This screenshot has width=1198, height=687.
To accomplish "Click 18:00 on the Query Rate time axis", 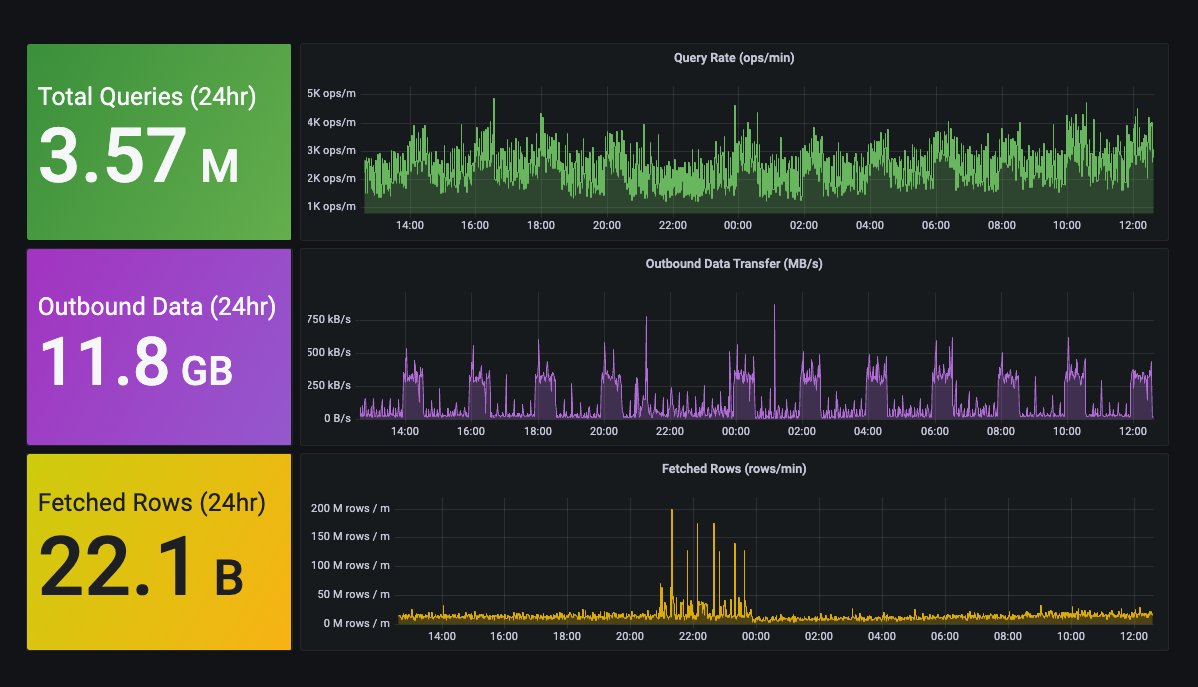I will tap(541, 225).
